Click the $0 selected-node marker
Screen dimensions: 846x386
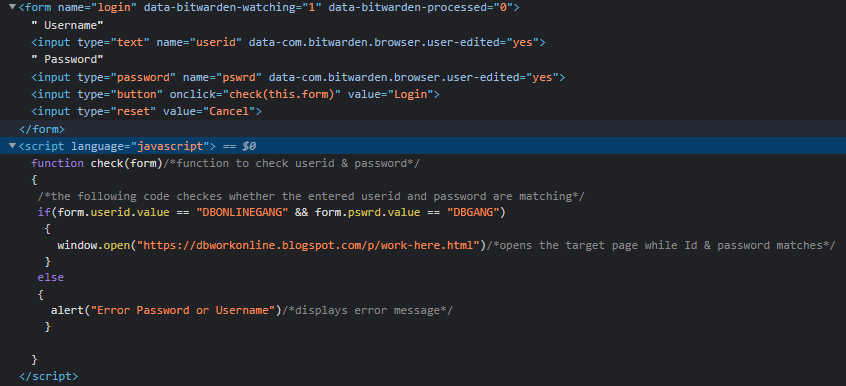[249, 146]
